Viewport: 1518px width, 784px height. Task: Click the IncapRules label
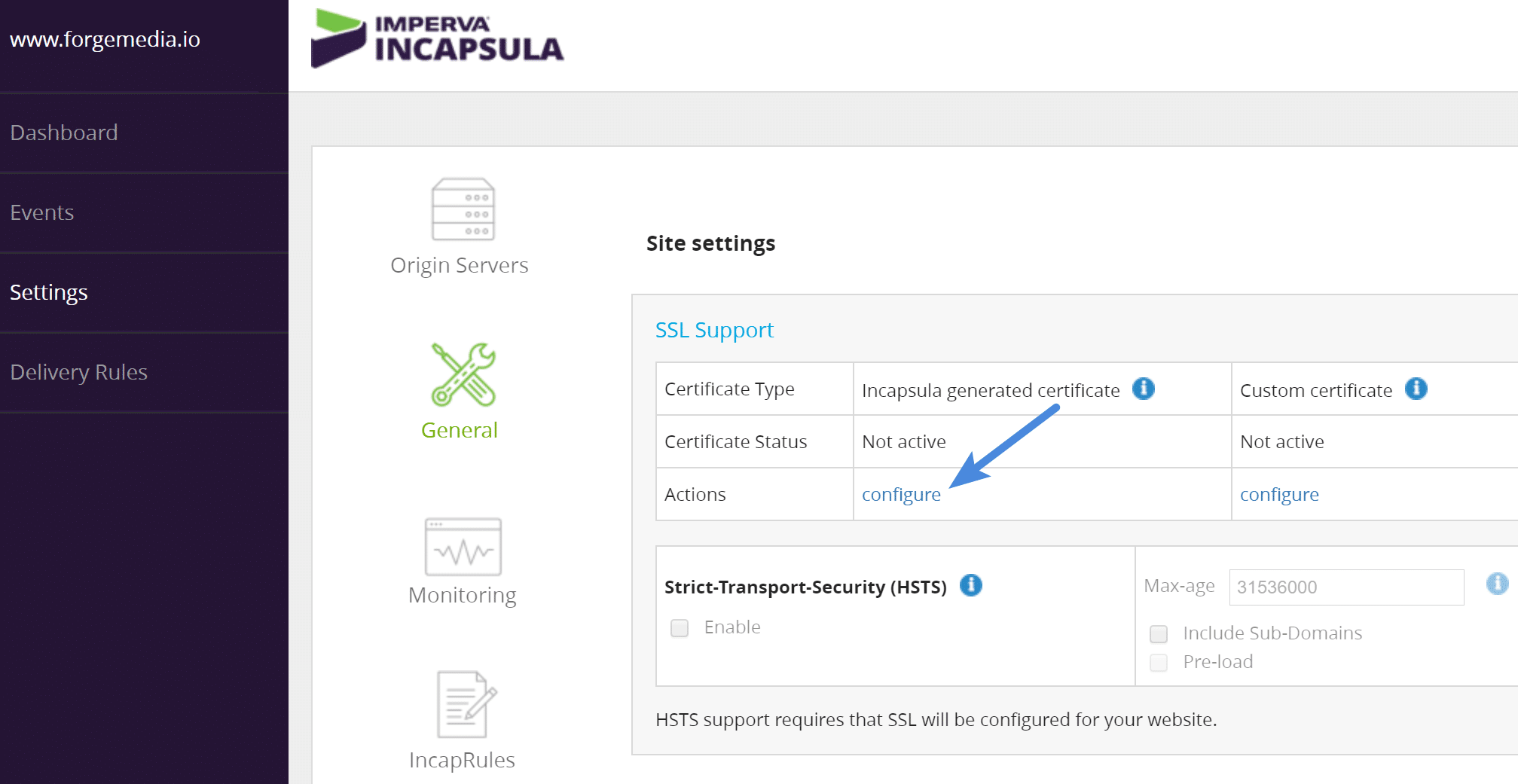point(462,760)
